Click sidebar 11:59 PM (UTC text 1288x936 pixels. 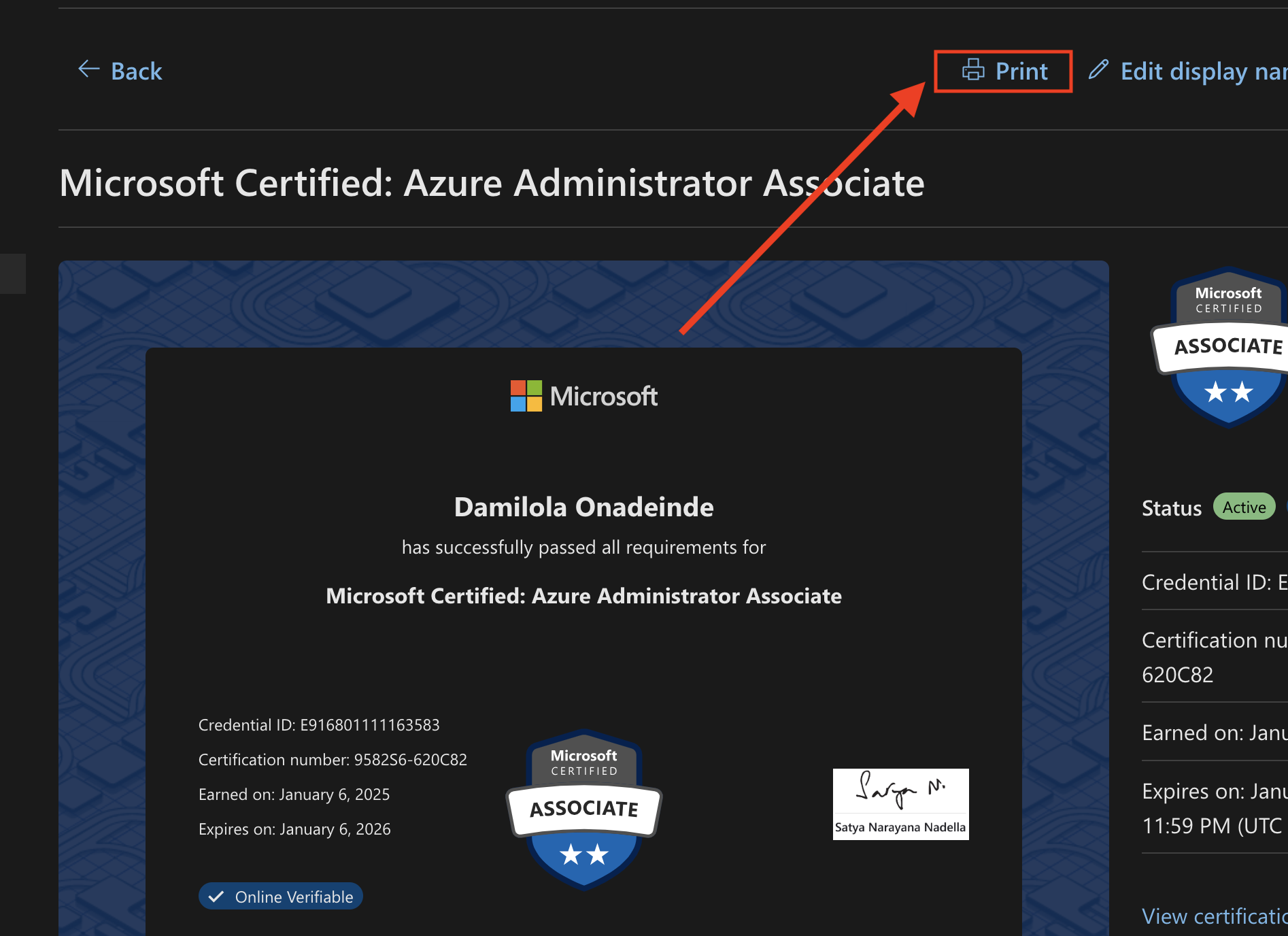1212,826
